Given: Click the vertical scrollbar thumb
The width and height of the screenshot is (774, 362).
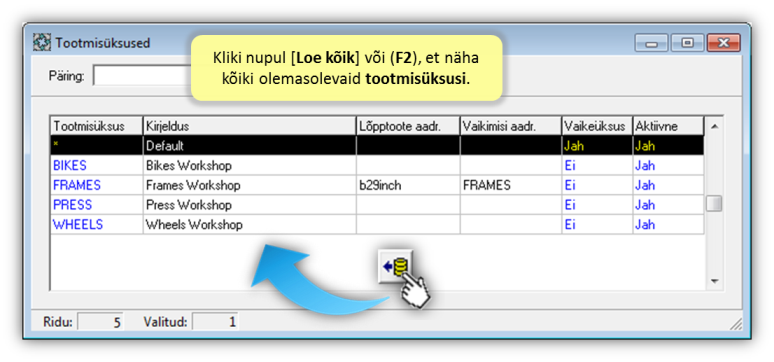Looking at the screenshot, I should coord(714,203).
